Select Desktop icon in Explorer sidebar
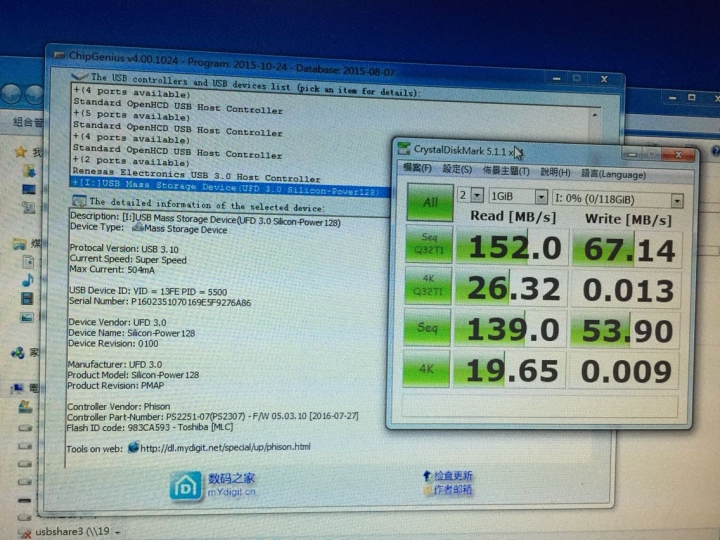This screenshot has height=540, width=720. click(x=28, y=189)
